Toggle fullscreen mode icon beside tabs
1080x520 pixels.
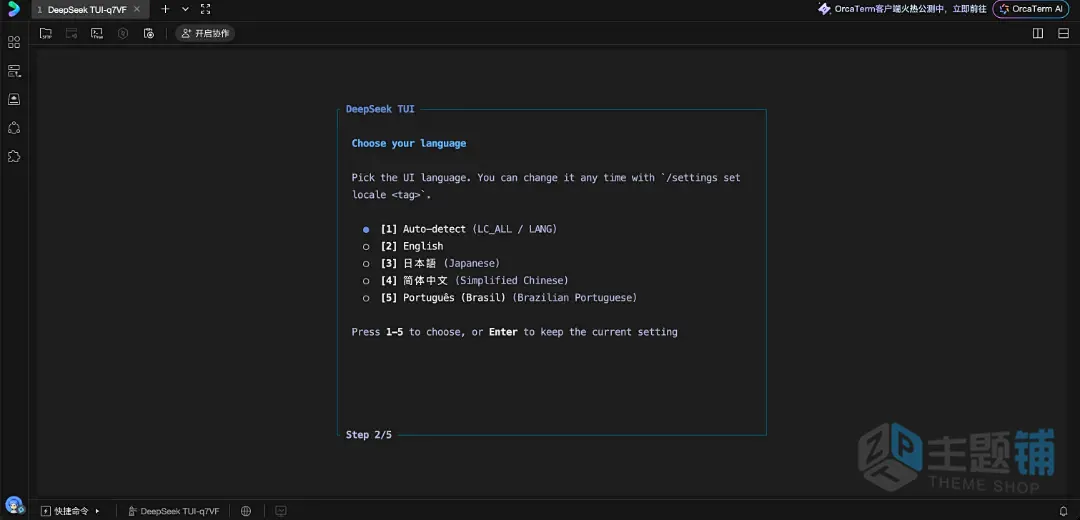pos(205,9)
